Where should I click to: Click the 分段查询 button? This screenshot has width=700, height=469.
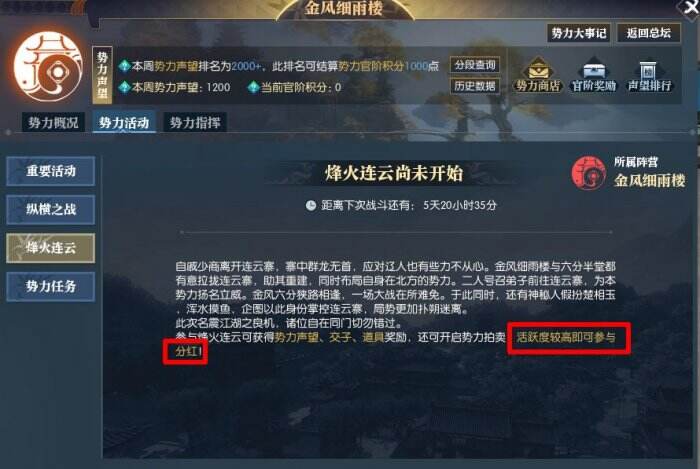[x=475, y=65]
